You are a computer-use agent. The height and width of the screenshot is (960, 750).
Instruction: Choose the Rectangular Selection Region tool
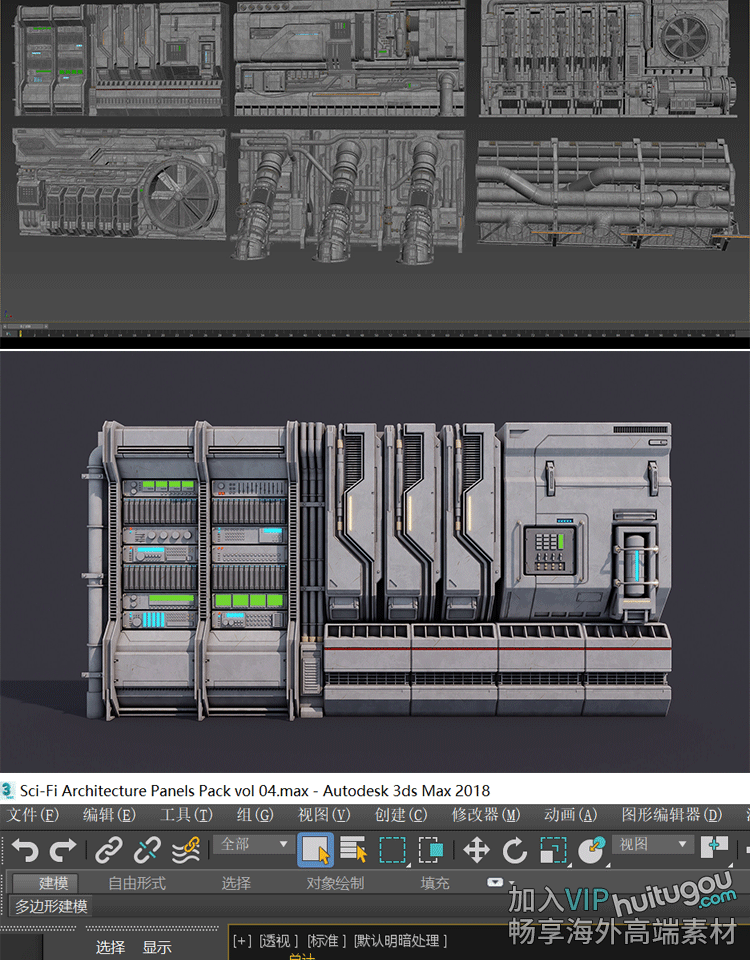point(392,850)
